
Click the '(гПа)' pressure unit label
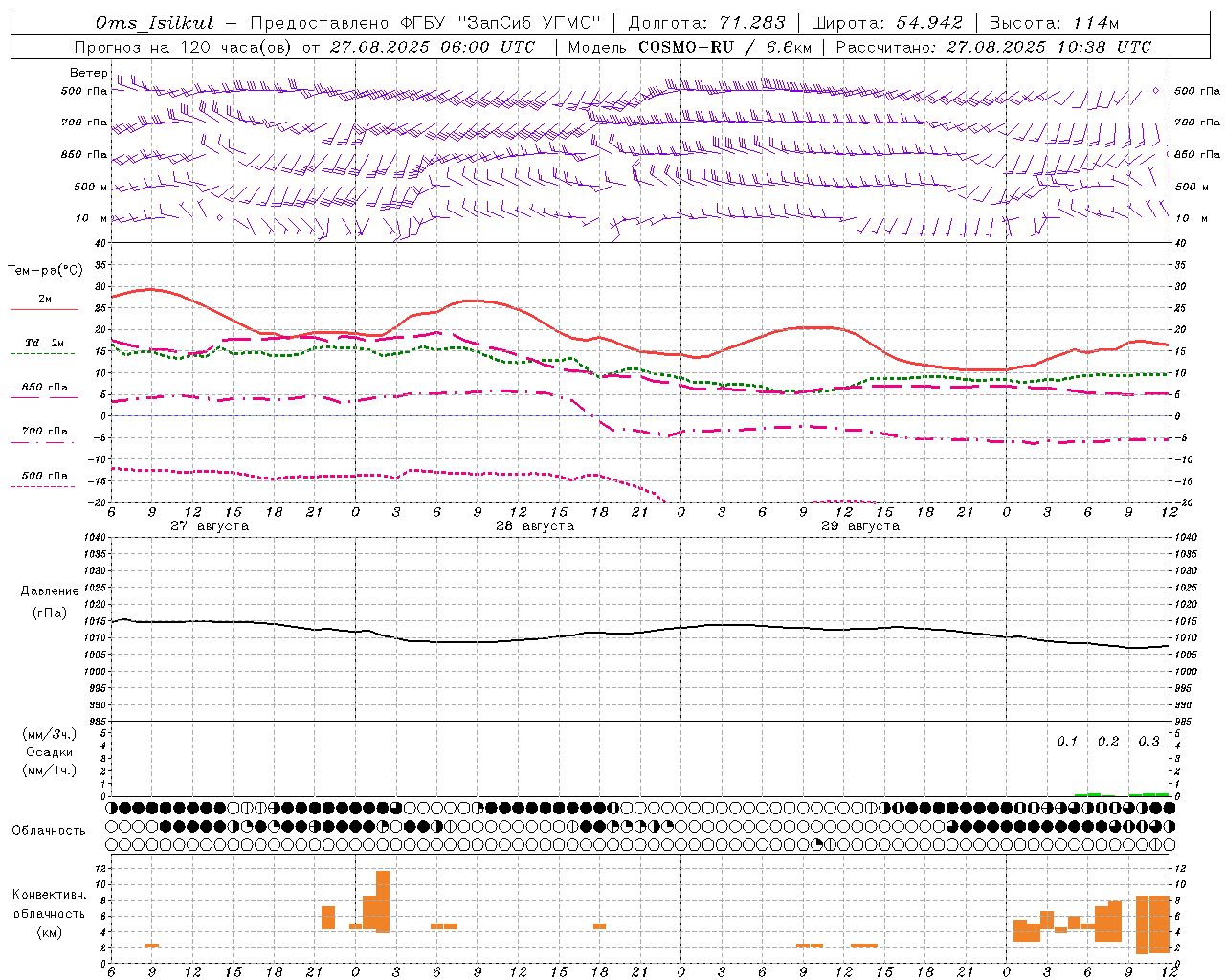tap(50, 613)
